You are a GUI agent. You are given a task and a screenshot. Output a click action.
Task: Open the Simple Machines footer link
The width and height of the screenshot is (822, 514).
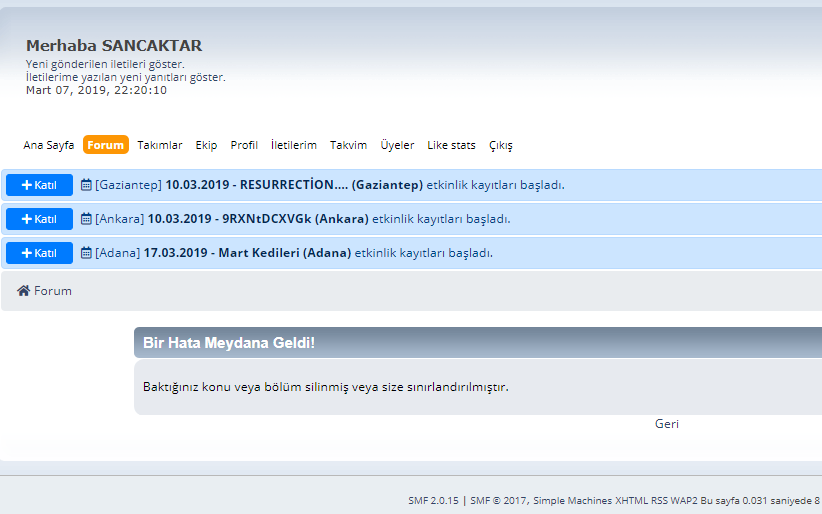click(572, 500)
